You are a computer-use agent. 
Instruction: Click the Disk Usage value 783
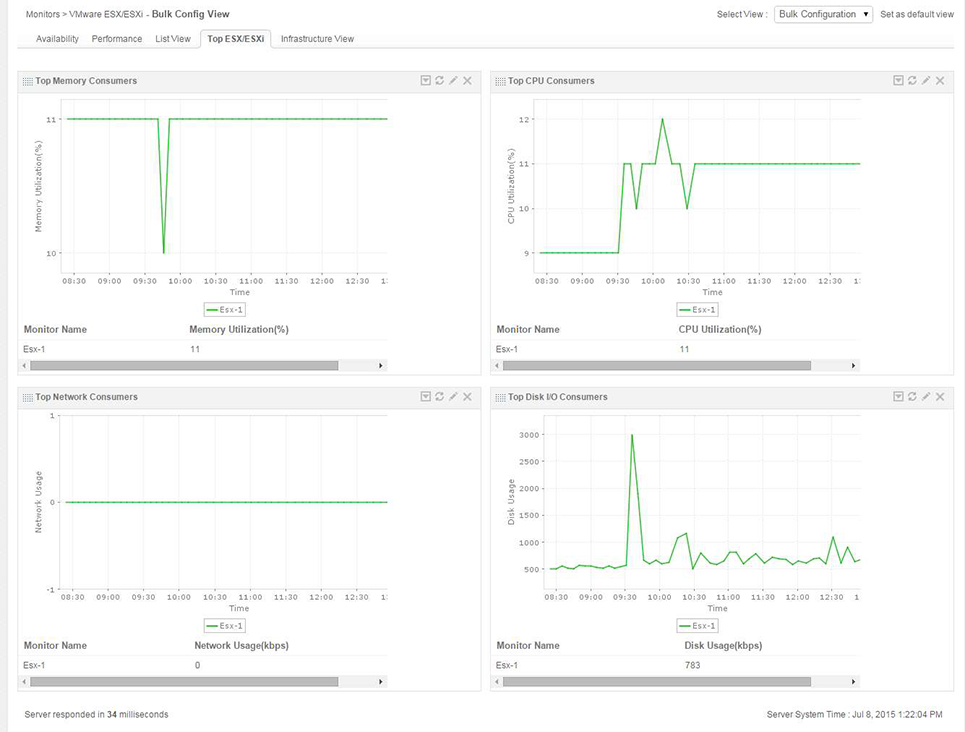[x=692, y=665]
